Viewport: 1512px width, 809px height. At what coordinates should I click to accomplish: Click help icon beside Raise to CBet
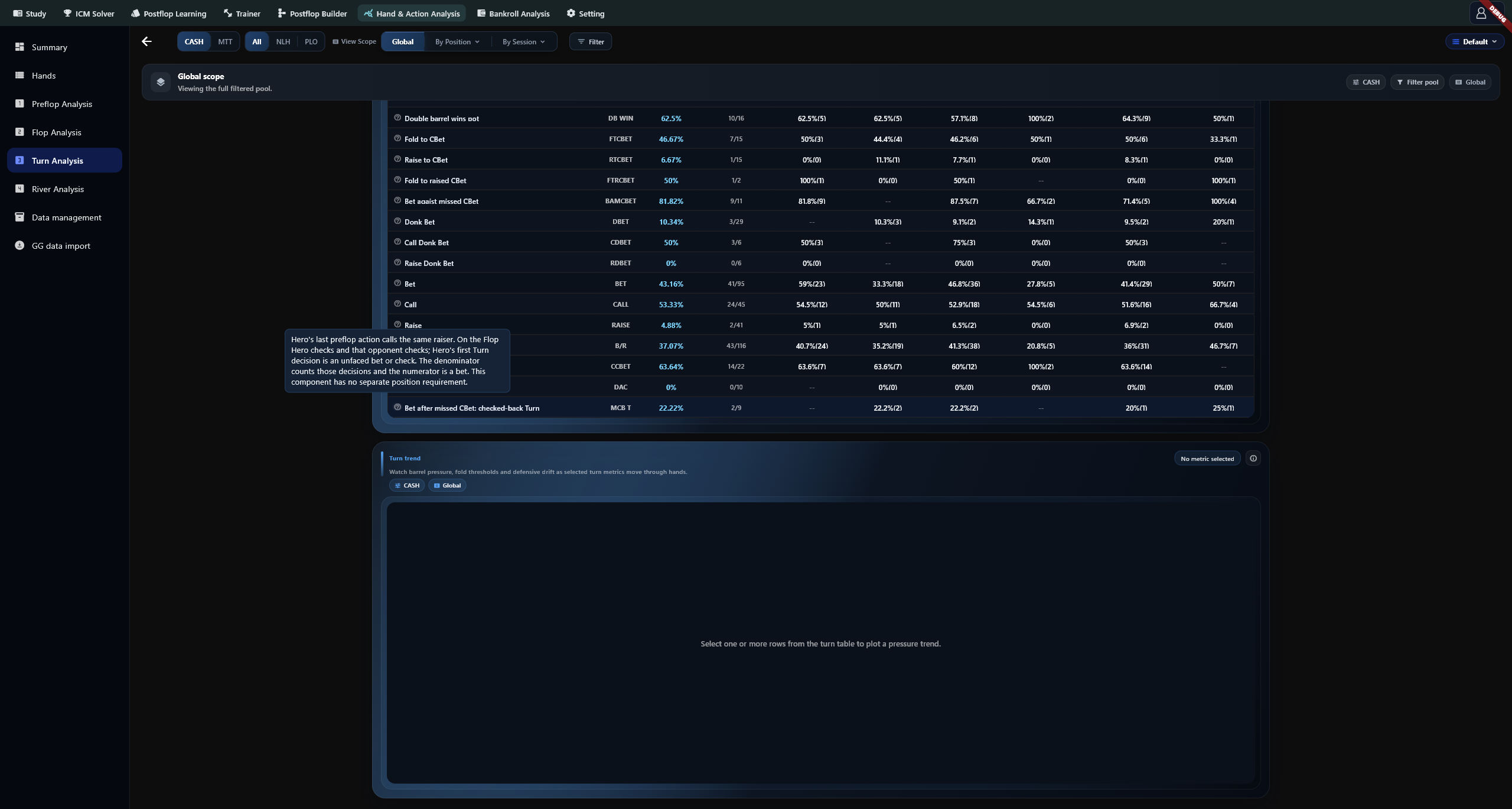(x=397, y=159)
